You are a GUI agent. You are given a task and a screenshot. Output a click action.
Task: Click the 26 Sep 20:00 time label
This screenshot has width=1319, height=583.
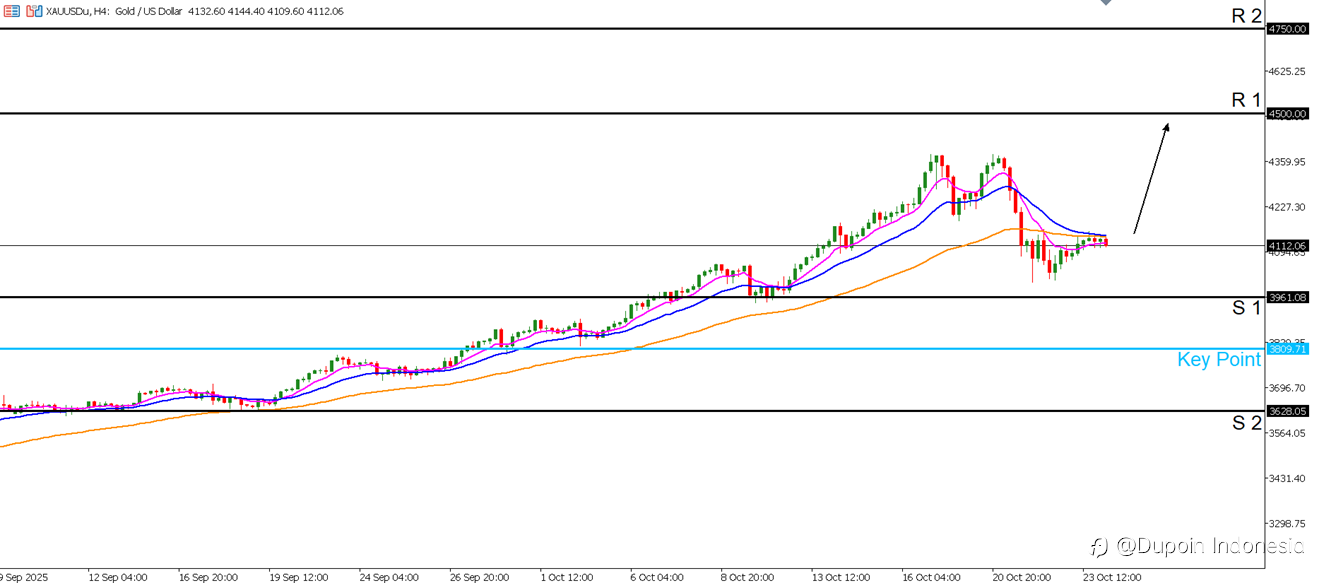(480, 577)
